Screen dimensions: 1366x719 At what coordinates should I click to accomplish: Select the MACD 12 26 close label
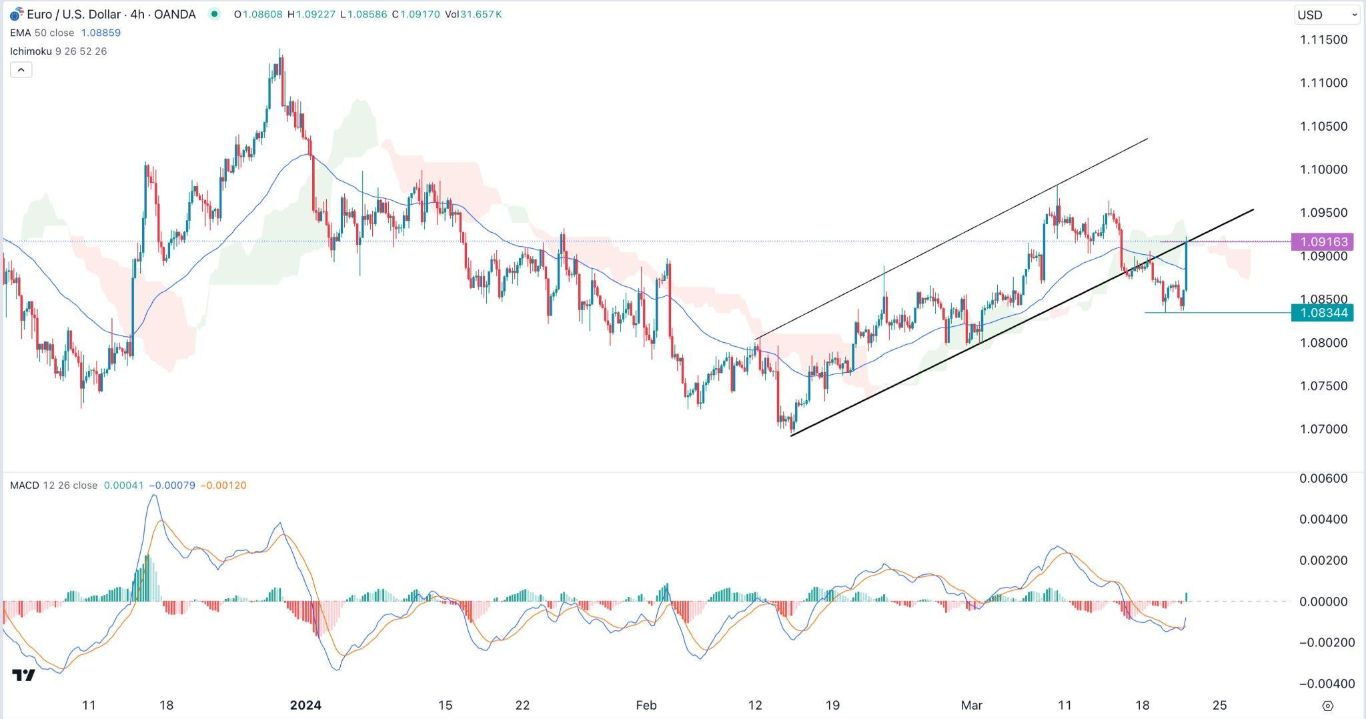click(54, 485)
